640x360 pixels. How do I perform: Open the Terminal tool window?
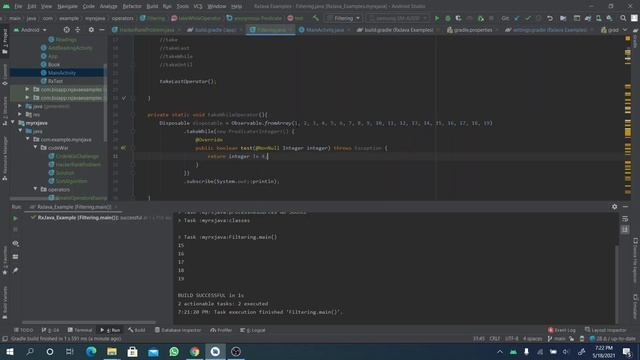(80, 330)
